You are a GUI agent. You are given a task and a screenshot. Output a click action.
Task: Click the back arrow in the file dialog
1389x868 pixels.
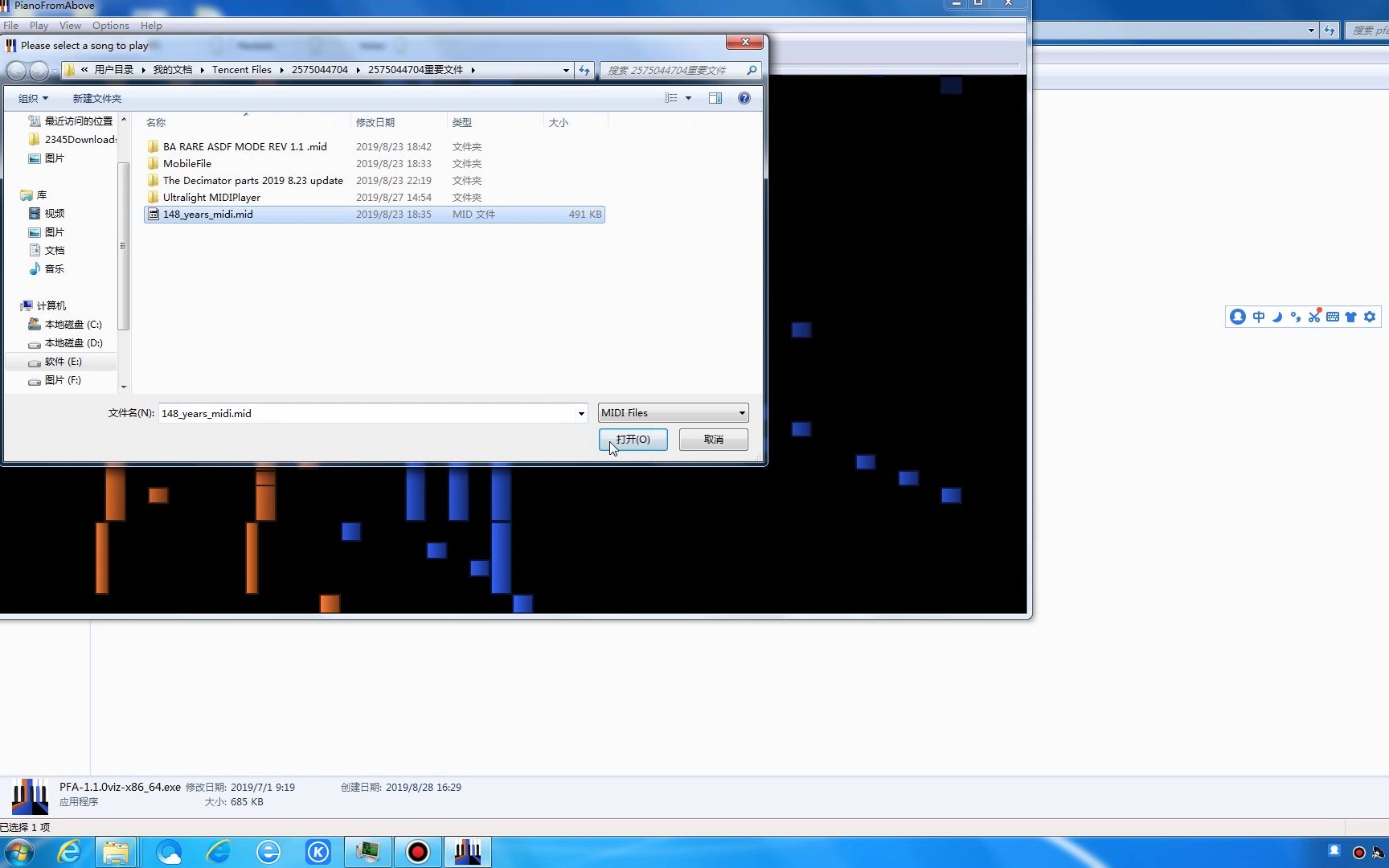[x=16, y=71]
